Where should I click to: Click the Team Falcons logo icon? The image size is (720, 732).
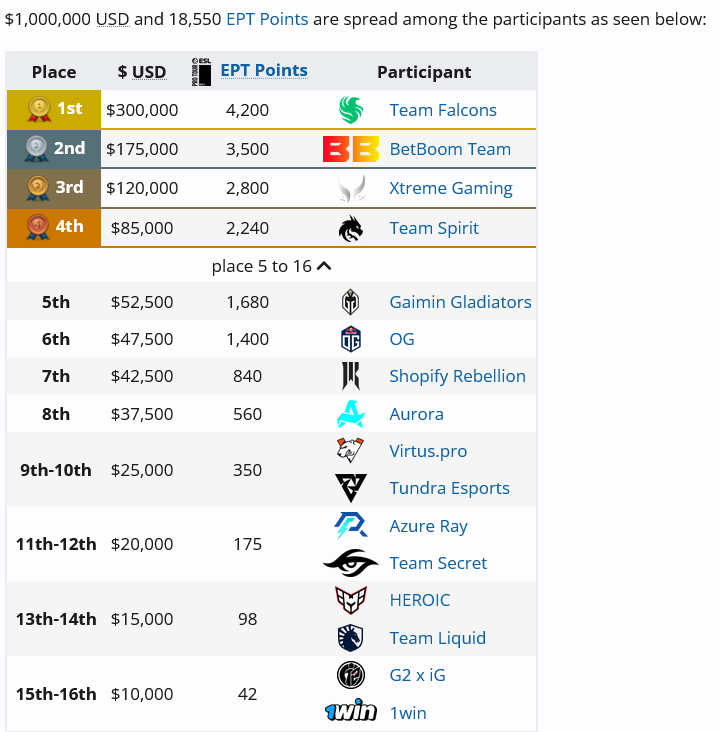[x=350, y=110]
